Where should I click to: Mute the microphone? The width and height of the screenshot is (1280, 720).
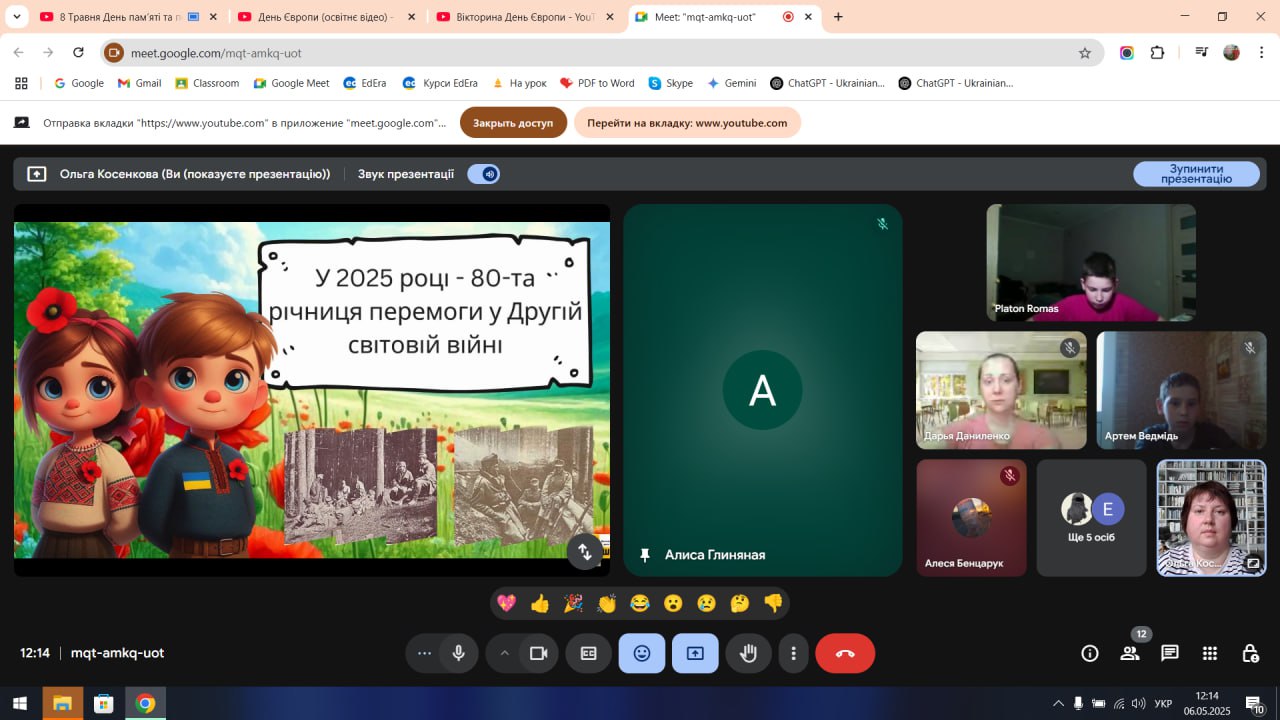click(458, 653)
